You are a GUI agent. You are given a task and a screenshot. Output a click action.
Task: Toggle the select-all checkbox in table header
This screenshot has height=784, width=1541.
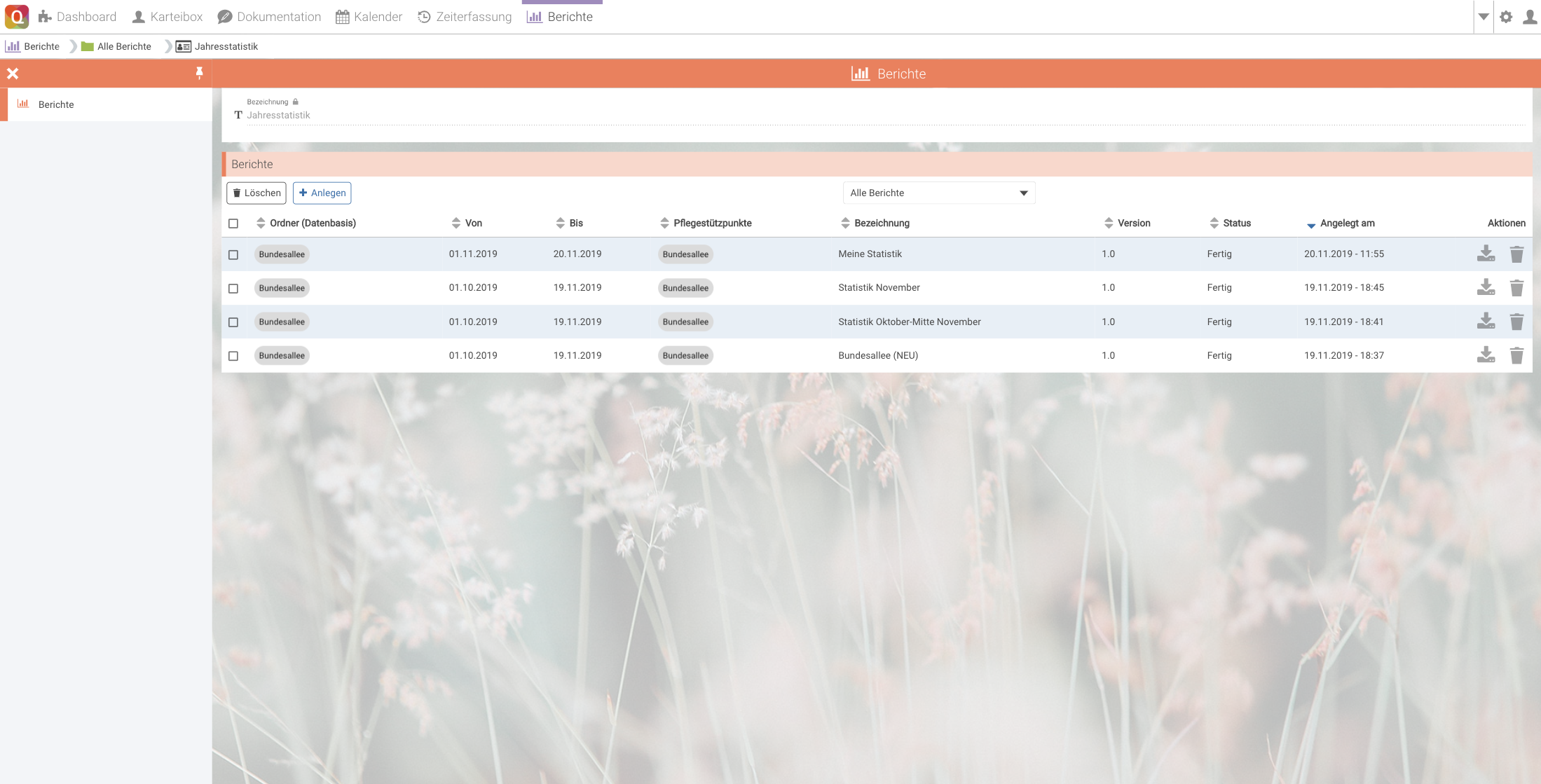tap(233, 223)
